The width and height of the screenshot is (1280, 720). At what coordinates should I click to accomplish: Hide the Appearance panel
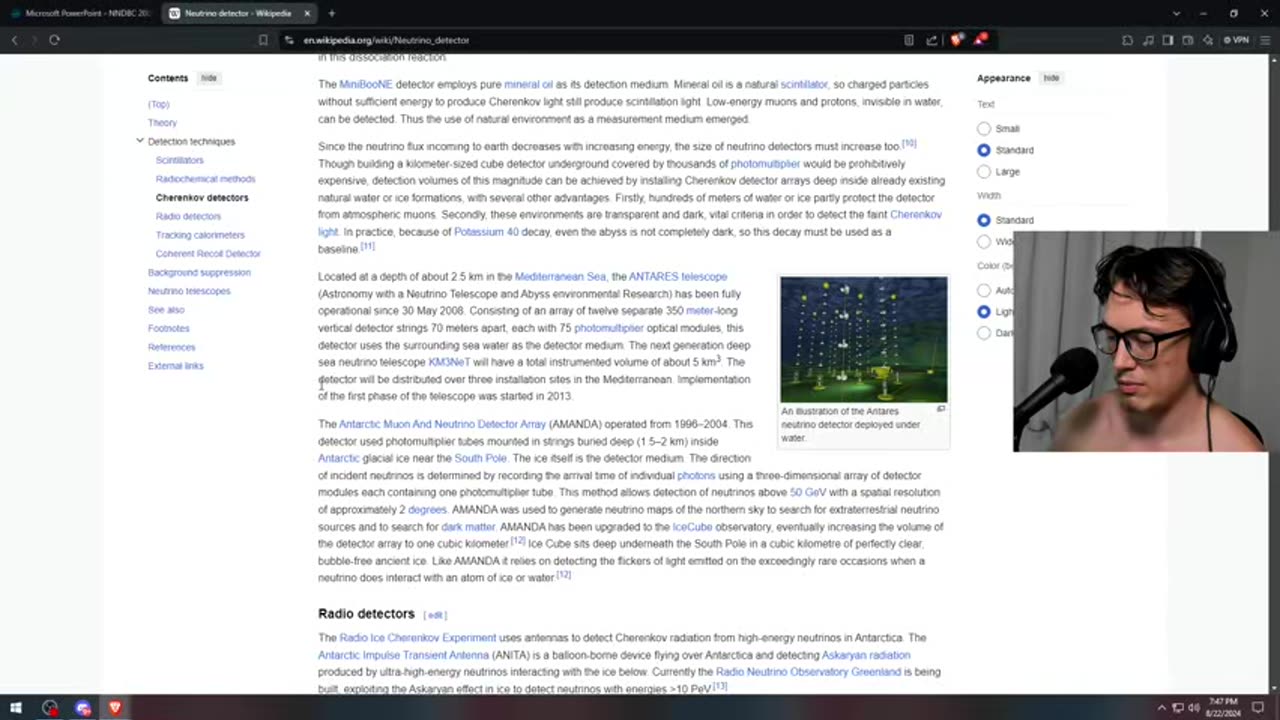click(x=1051, y=78)
